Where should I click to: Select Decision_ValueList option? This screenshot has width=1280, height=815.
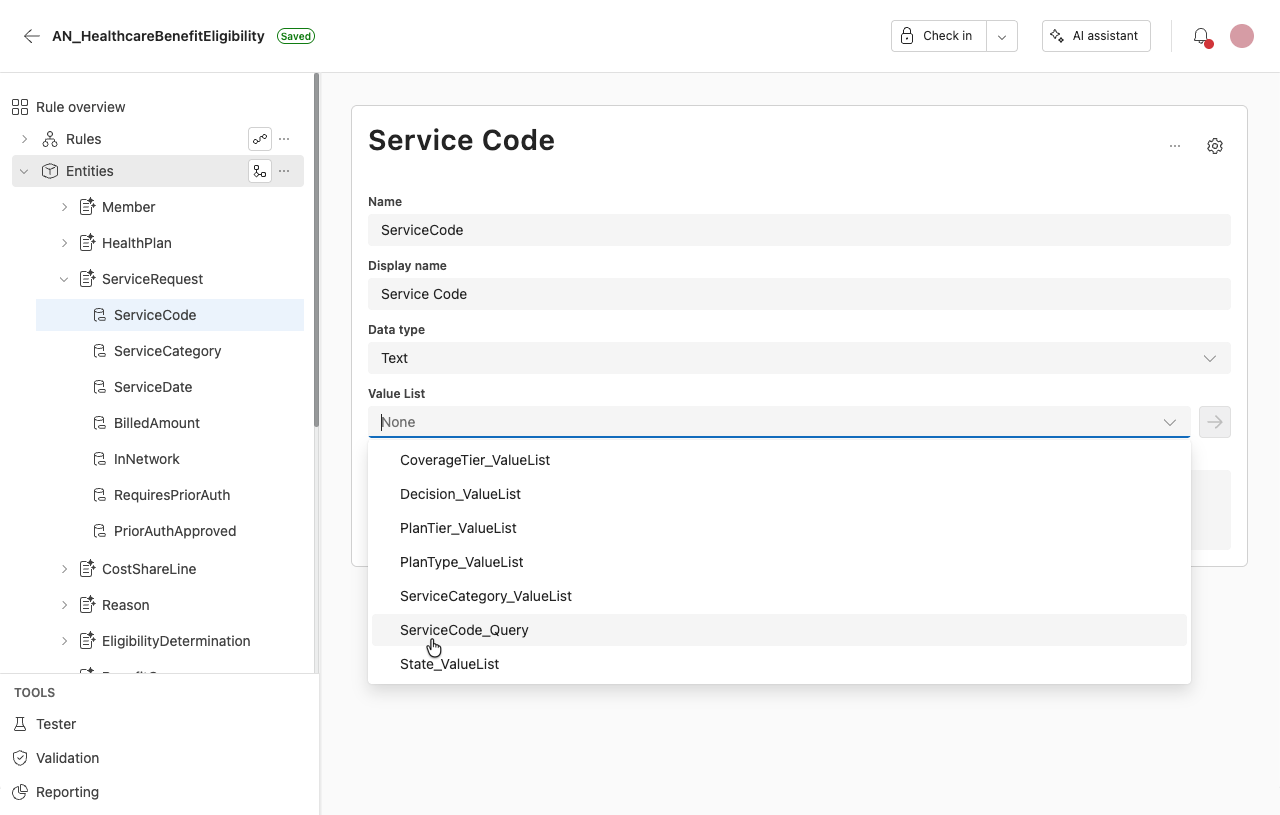tap(779, 494)
